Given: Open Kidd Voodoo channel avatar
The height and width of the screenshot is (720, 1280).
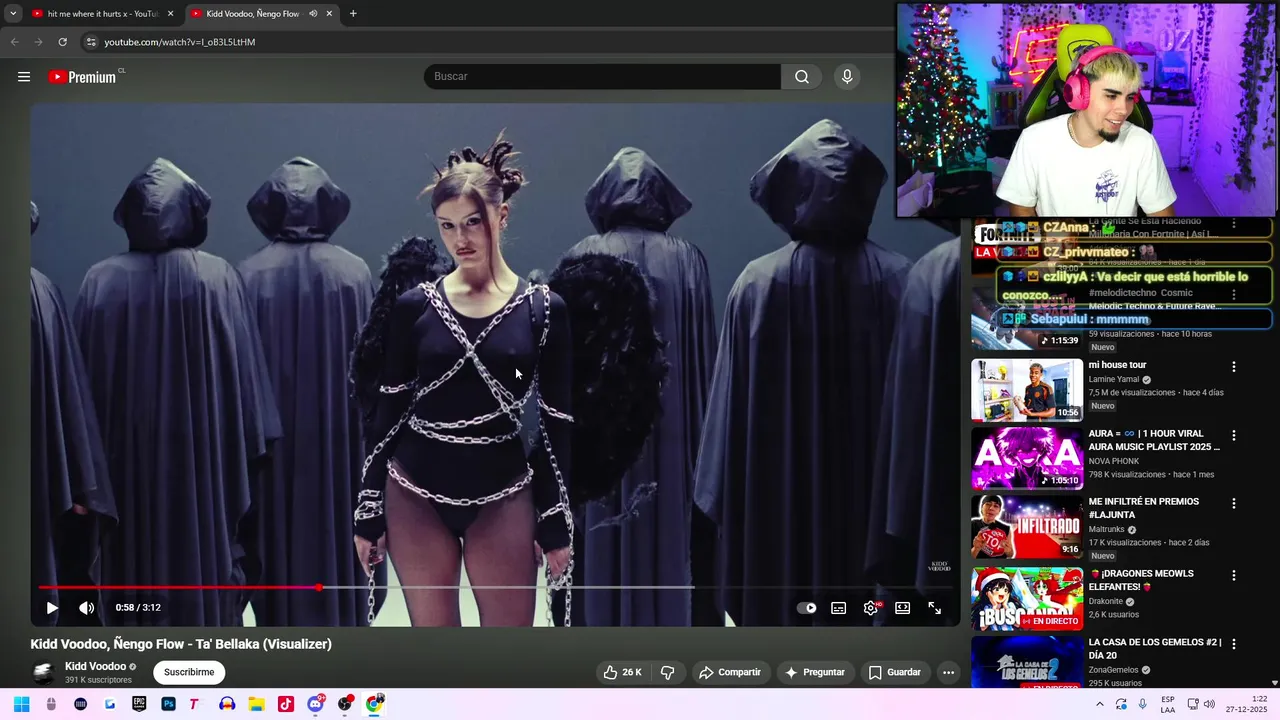Looking at the screenshot, I should 43,673.
